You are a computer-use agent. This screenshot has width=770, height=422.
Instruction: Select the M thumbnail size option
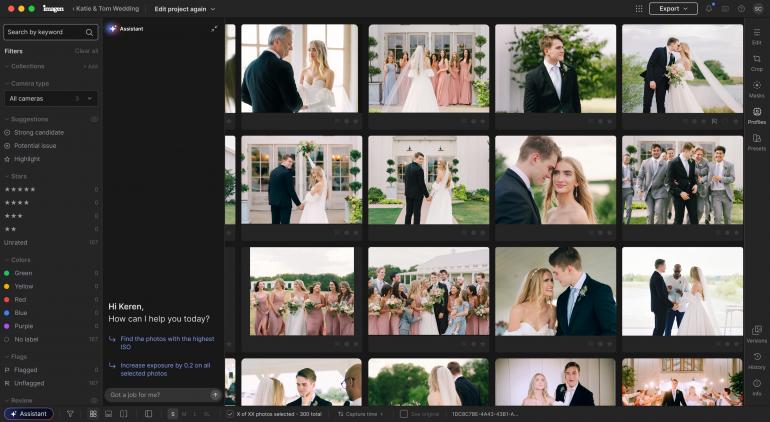[184, 414]
